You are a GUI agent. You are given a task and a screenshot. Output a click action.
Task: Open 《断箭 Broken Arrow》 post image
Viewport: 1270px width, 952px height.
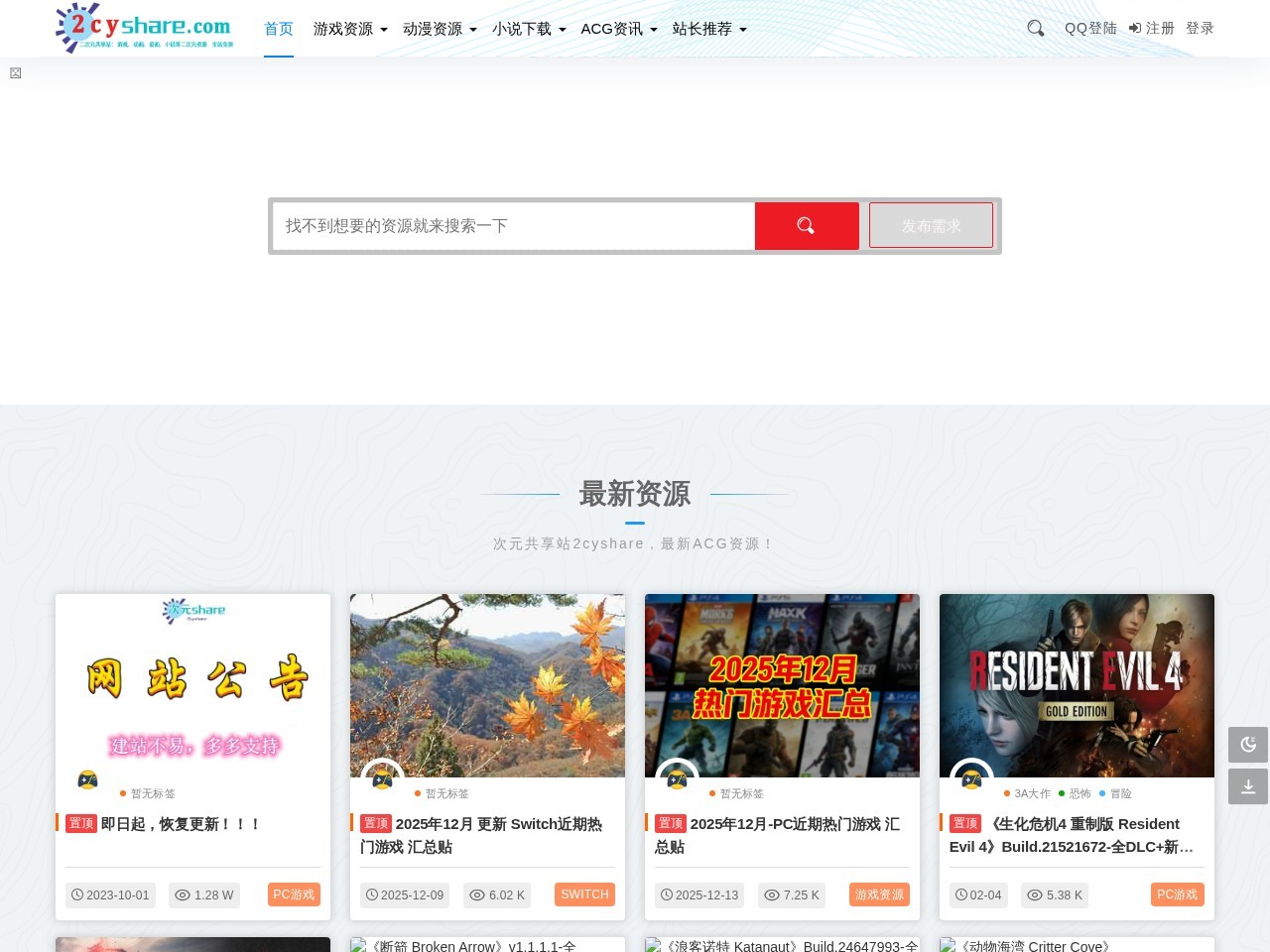(487, 945)
